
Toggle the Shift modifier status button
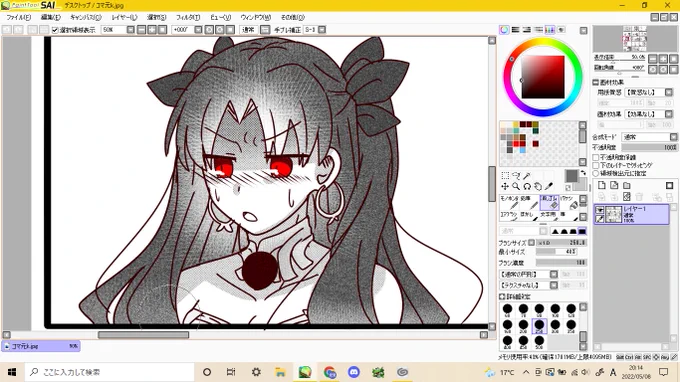point(620,357)
